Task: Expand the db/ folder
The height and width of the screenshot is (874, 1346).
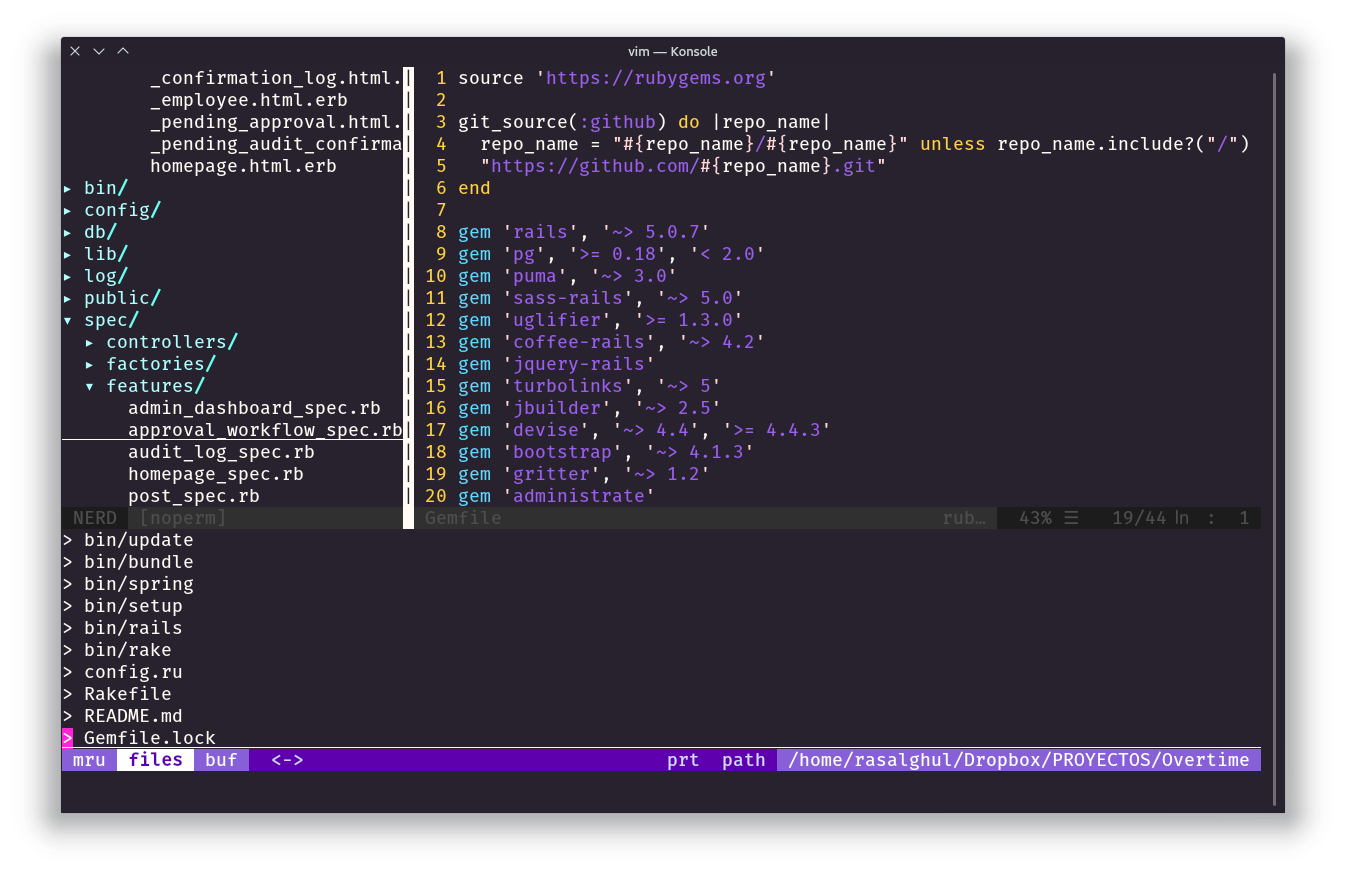Action: [x=68, y=232]
